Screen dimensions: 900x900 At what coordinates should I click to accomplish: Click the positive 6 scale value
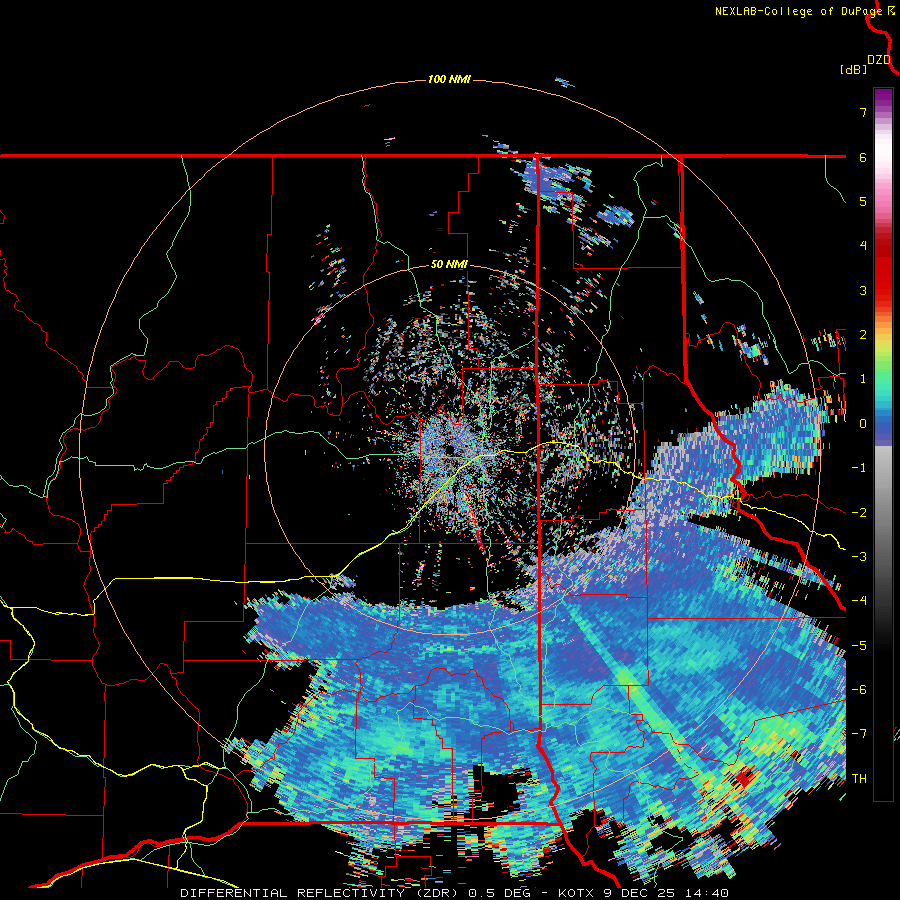(863, 157)
